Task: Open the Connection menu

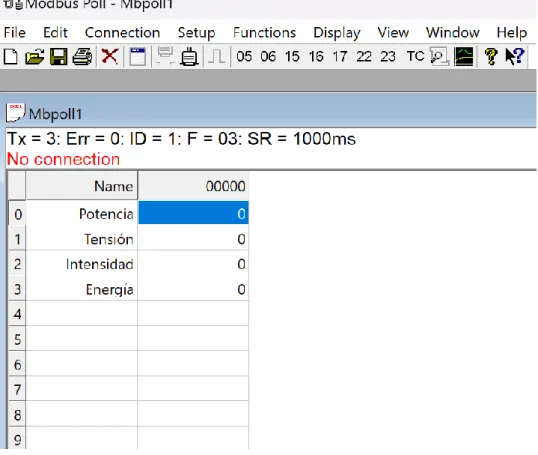Action: 122,33
